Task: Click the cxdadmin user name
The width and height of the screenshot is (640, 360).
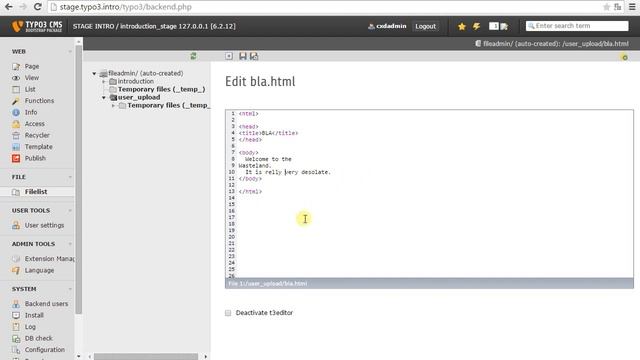Action: click(391, 26)
